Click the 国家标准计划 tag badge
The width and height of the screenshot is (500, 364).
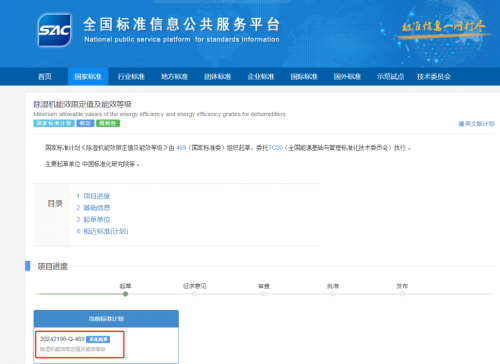(54, 123)
